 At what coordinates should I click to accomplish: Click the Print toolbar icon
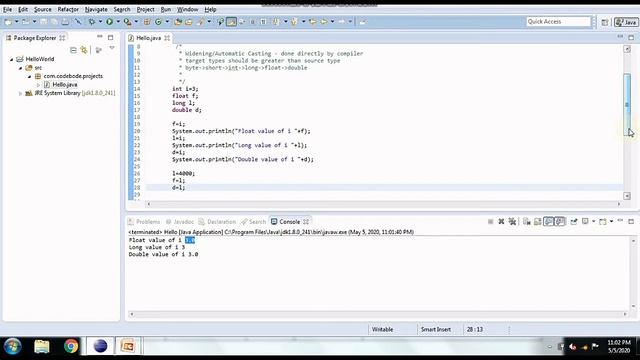(x=65, y=22)
